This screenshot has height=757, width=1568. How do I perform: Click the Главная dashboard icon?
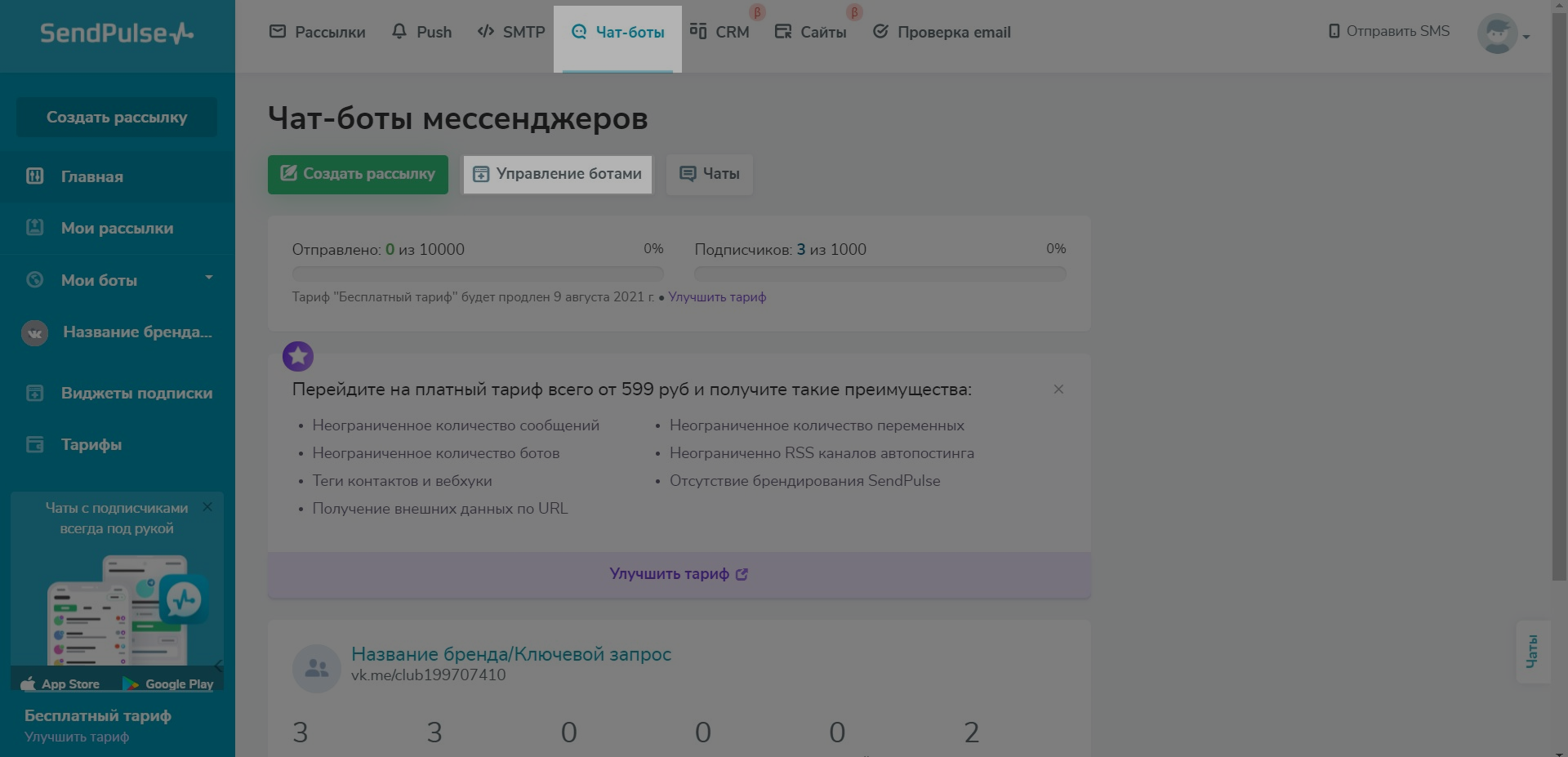click(x=35, y=176)
